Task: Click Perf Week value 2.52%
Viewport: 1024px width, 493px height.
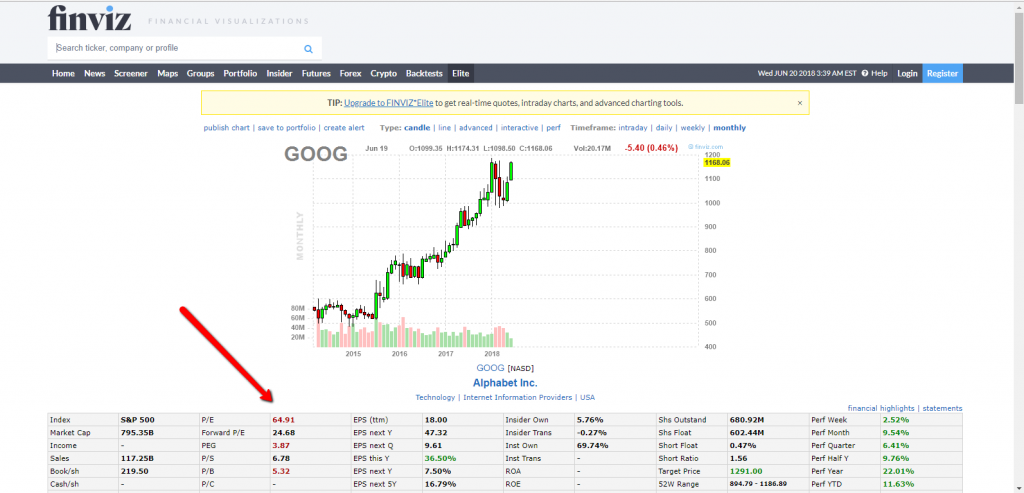Action: point(895,420)
